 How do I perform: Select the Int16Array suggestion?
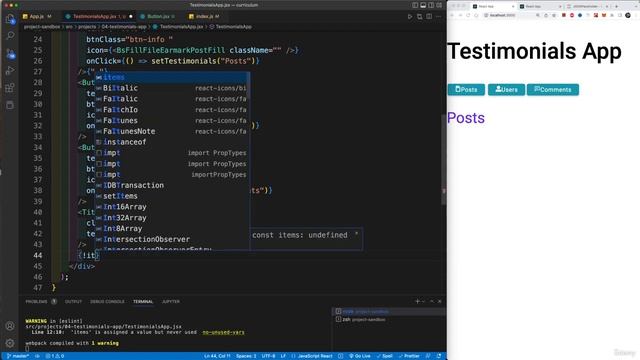(x=172, y=207)
